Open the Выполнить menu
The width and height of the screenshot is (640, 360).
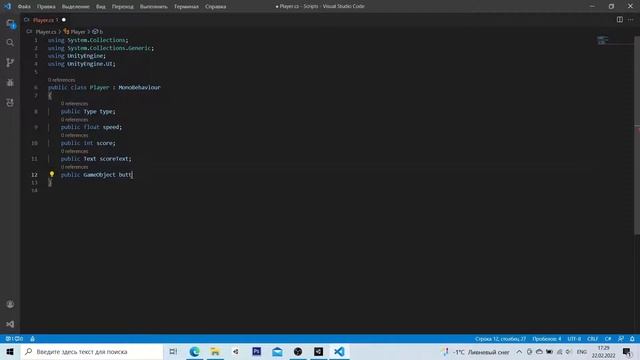point(153,7)
